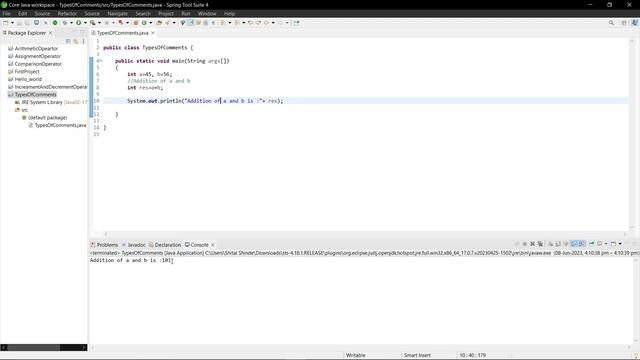Viewport: 640px width, 360px height.
Task: Toggle Scroll Lock in Console toolbar
Action: (558, 244)
